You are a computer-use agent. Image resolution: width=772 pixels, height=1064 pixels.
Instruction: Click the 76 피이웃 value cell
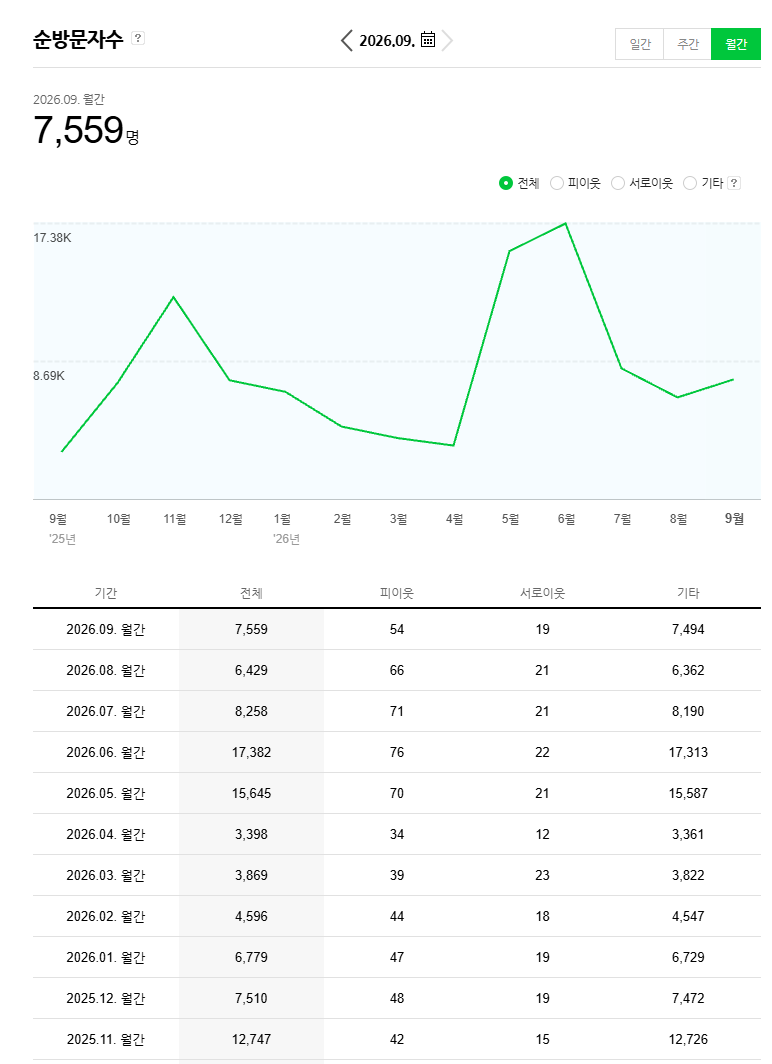pyautogui.click(x=397, y=753)
